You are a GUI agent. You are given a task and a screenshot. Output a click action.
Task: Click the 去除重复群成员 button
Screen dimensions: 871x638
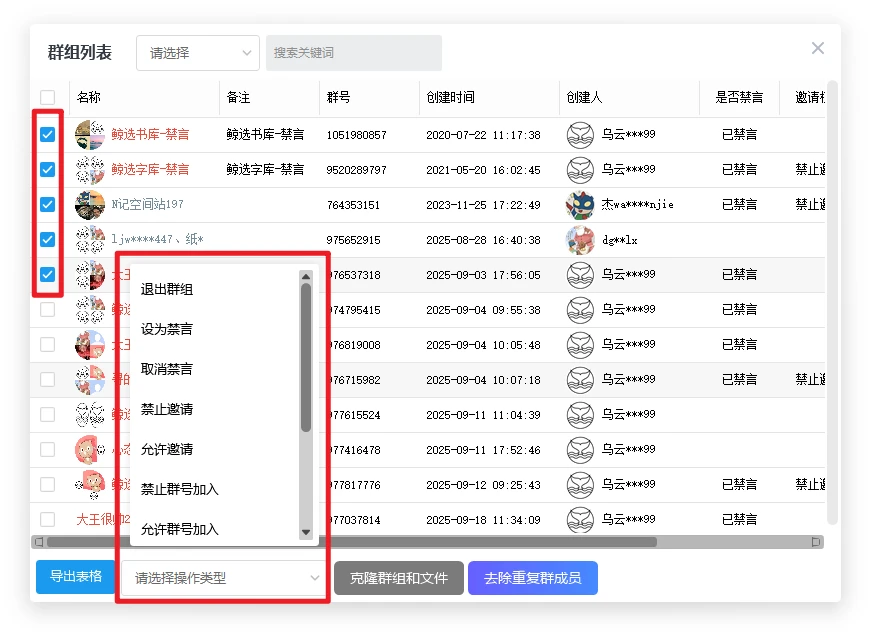point(532,578)
